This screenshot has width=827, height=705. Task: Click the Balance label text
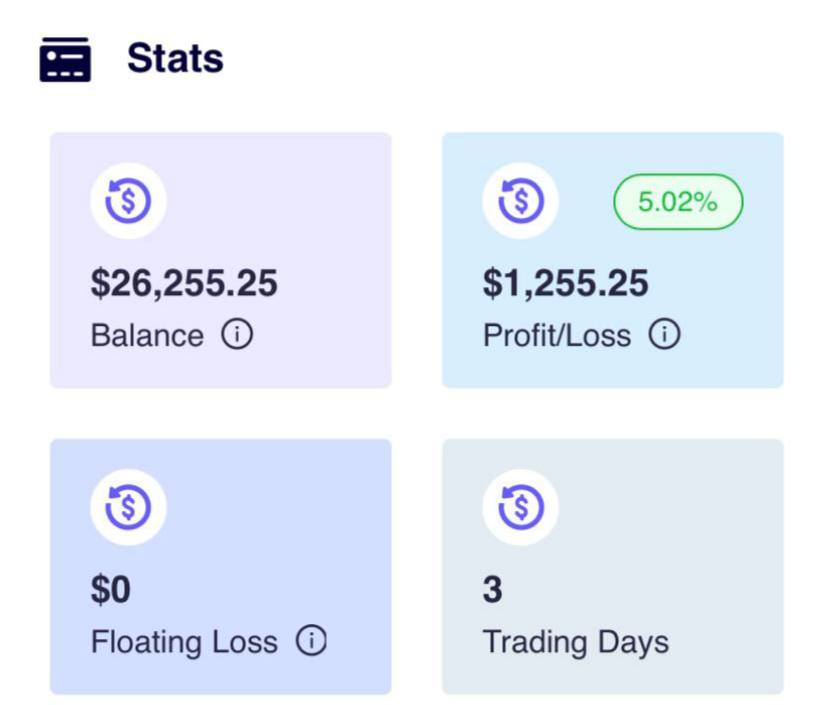pos(147,336)
